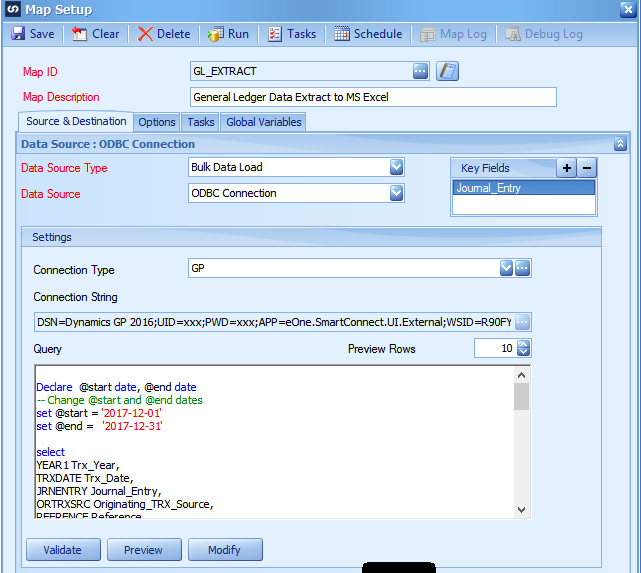
Task: Click the Validate button
Action: point(62,549)
